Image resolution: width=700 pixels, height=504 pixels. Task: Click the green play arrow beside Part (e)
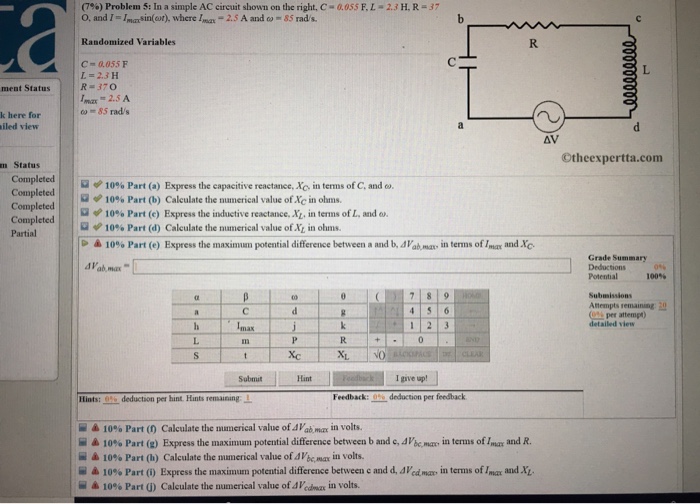click(x=85, y=244)
